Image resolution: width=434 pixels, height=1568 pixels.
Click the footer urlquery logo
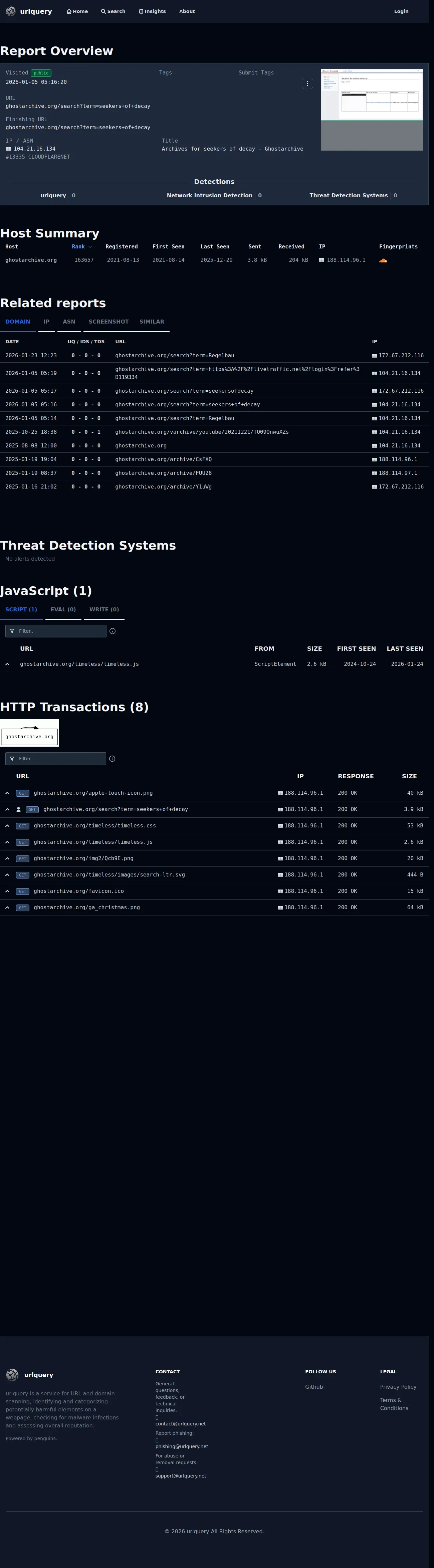tap(12, 1375)
